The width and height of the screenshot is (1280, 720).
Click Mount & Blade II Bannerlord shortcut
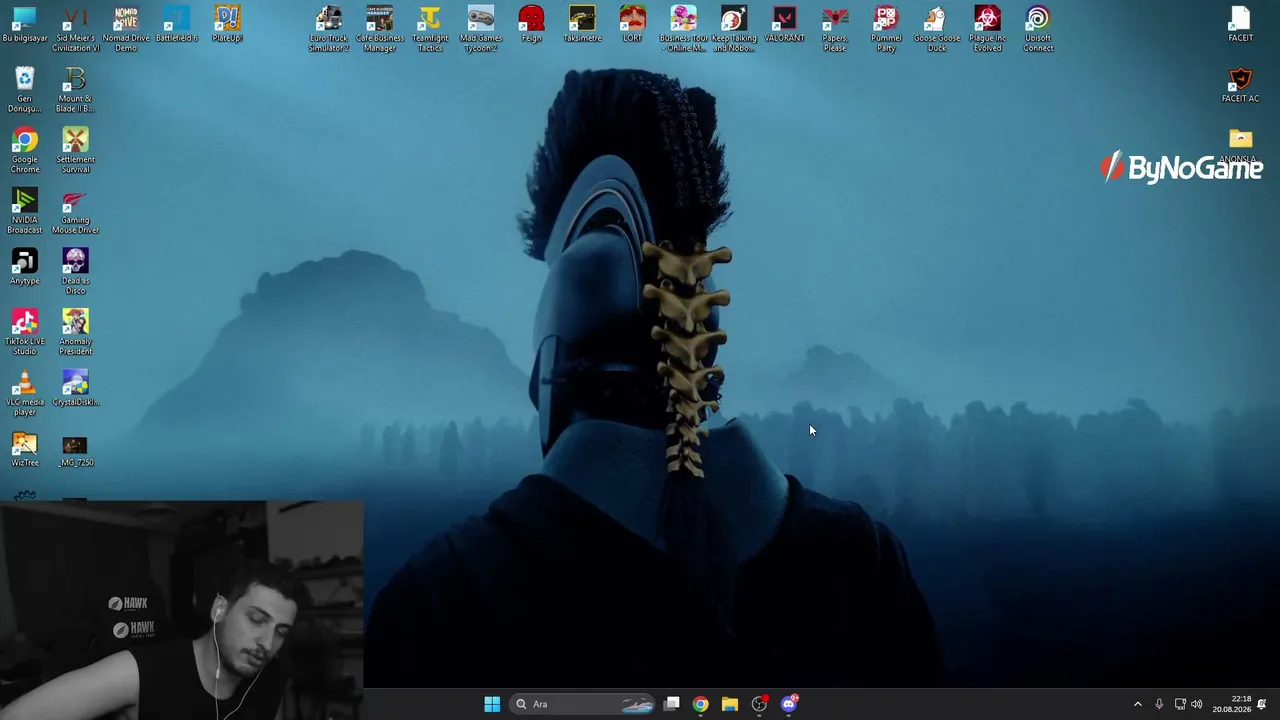pos(75,90)
